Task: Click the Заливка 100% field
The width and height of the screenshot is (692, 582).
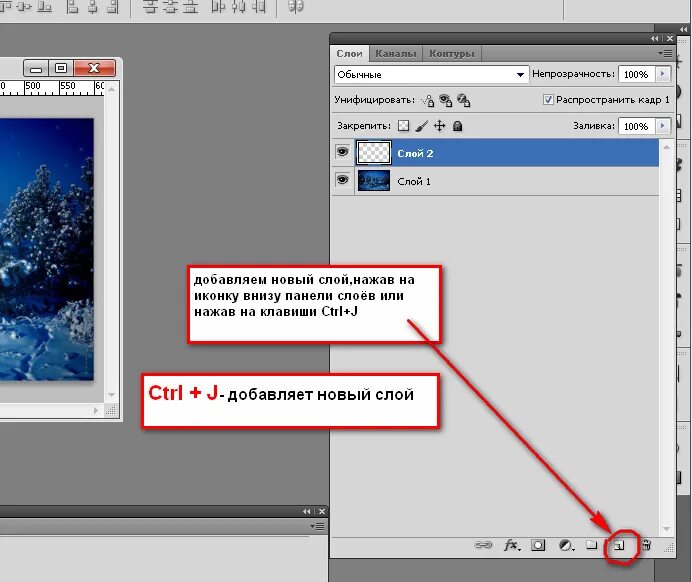Action: click(637, 126)
